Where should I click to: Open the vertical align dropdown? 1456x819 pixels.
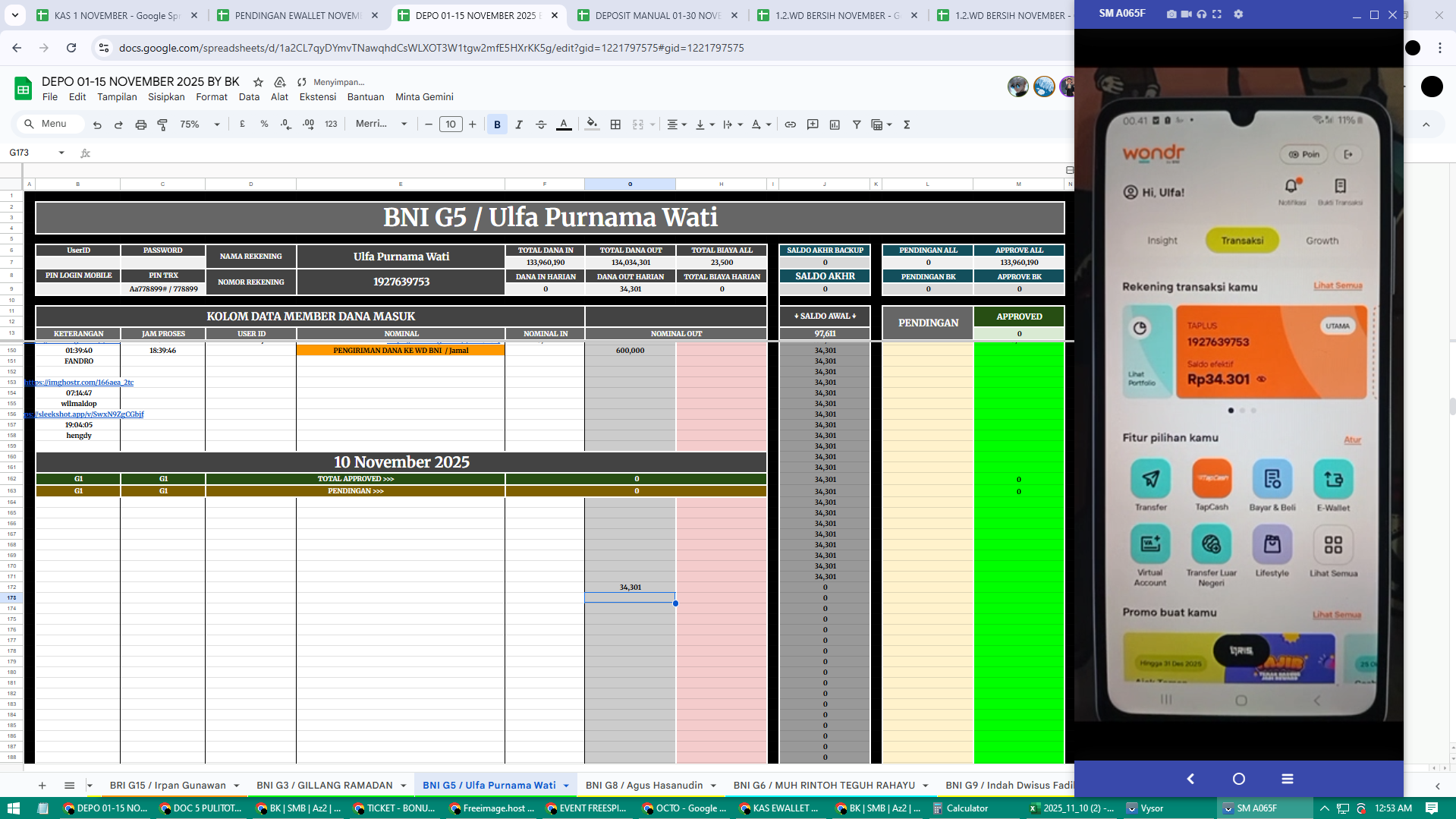[x=705, y=124]
